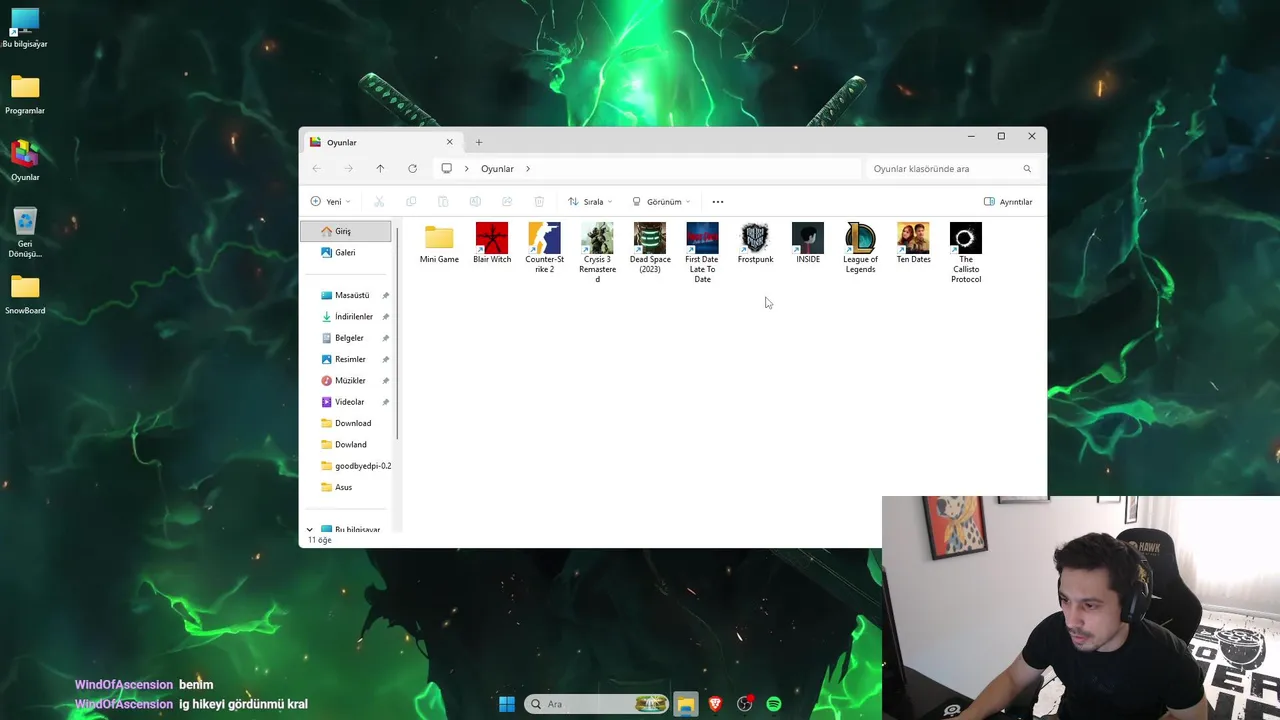1280x720 pixels.
Task: Expand the chevron after Oyunlar in path
Action: 528,169
